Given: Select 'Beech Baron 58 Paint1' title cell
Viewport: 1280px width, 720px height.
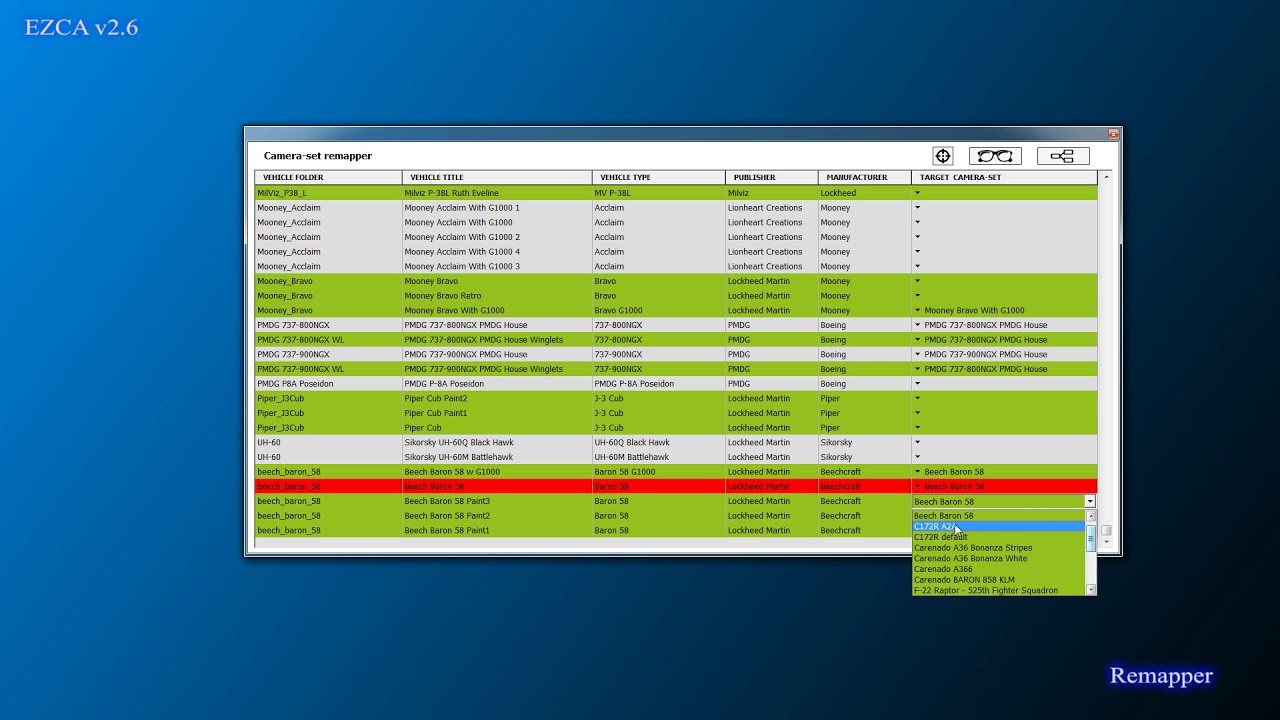Looking at the screenshot, I should point(497,531).
